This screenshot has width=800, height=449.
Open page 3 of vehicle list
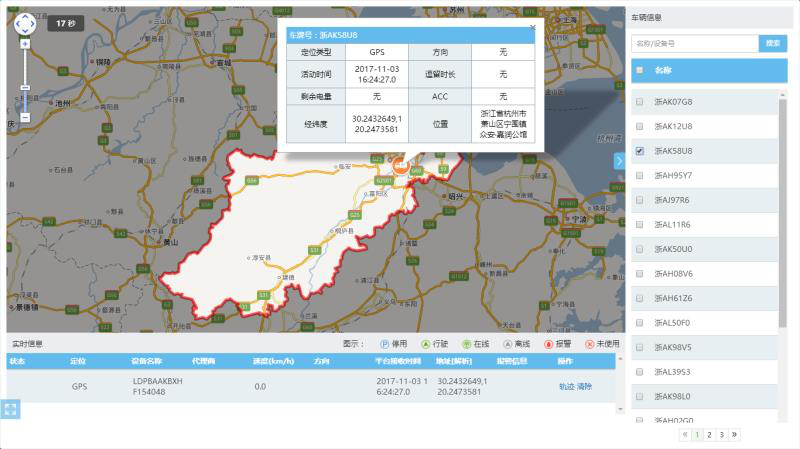(722, 435)
